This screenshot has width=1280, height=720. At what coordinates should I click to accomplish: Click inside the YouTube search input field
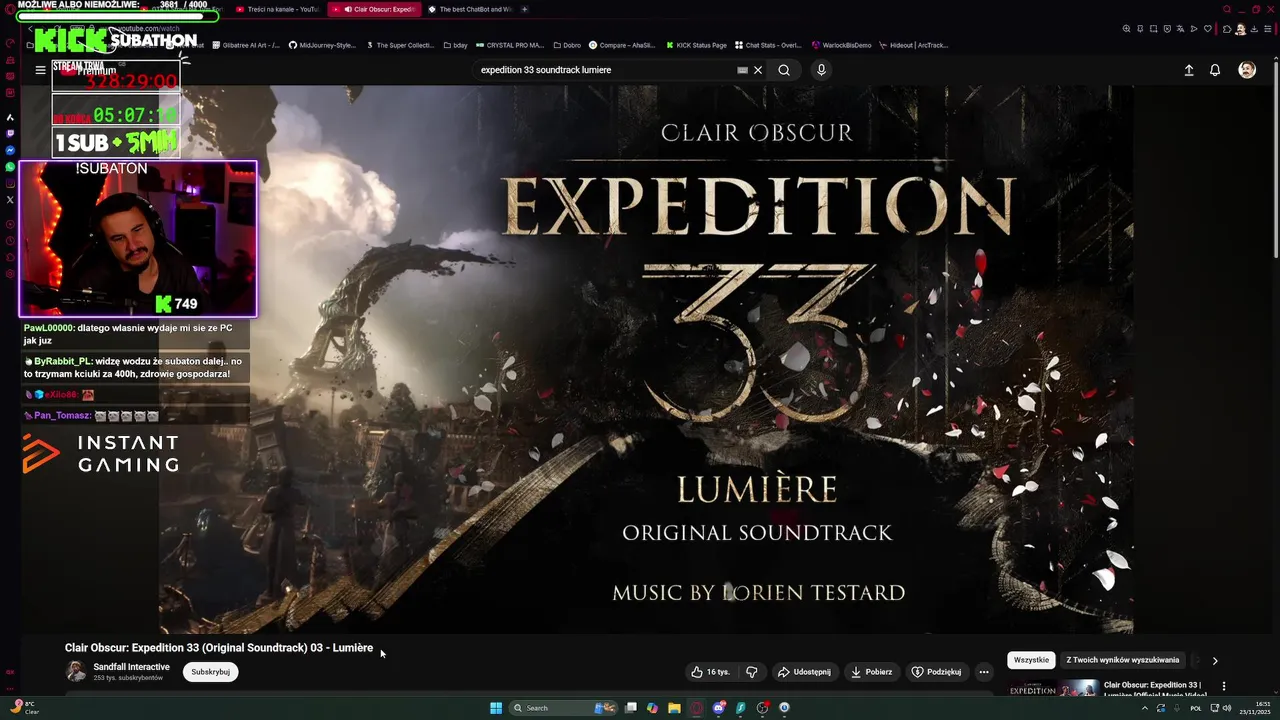605,70
